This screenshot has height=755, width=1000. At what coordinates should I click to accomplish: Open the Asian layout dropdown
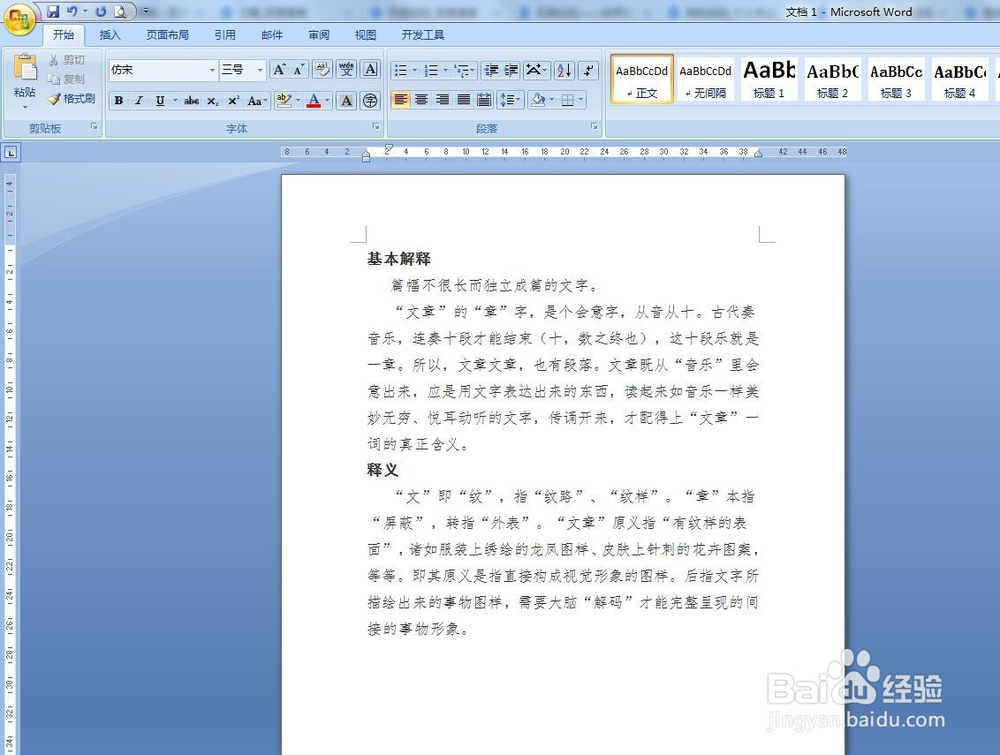[x=537, y=70]
